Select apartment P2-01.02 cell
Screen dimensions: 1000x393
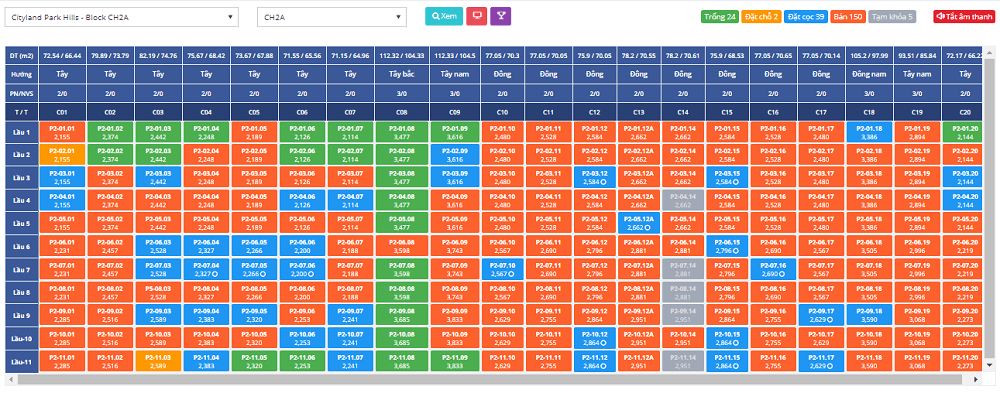[110, 132]
